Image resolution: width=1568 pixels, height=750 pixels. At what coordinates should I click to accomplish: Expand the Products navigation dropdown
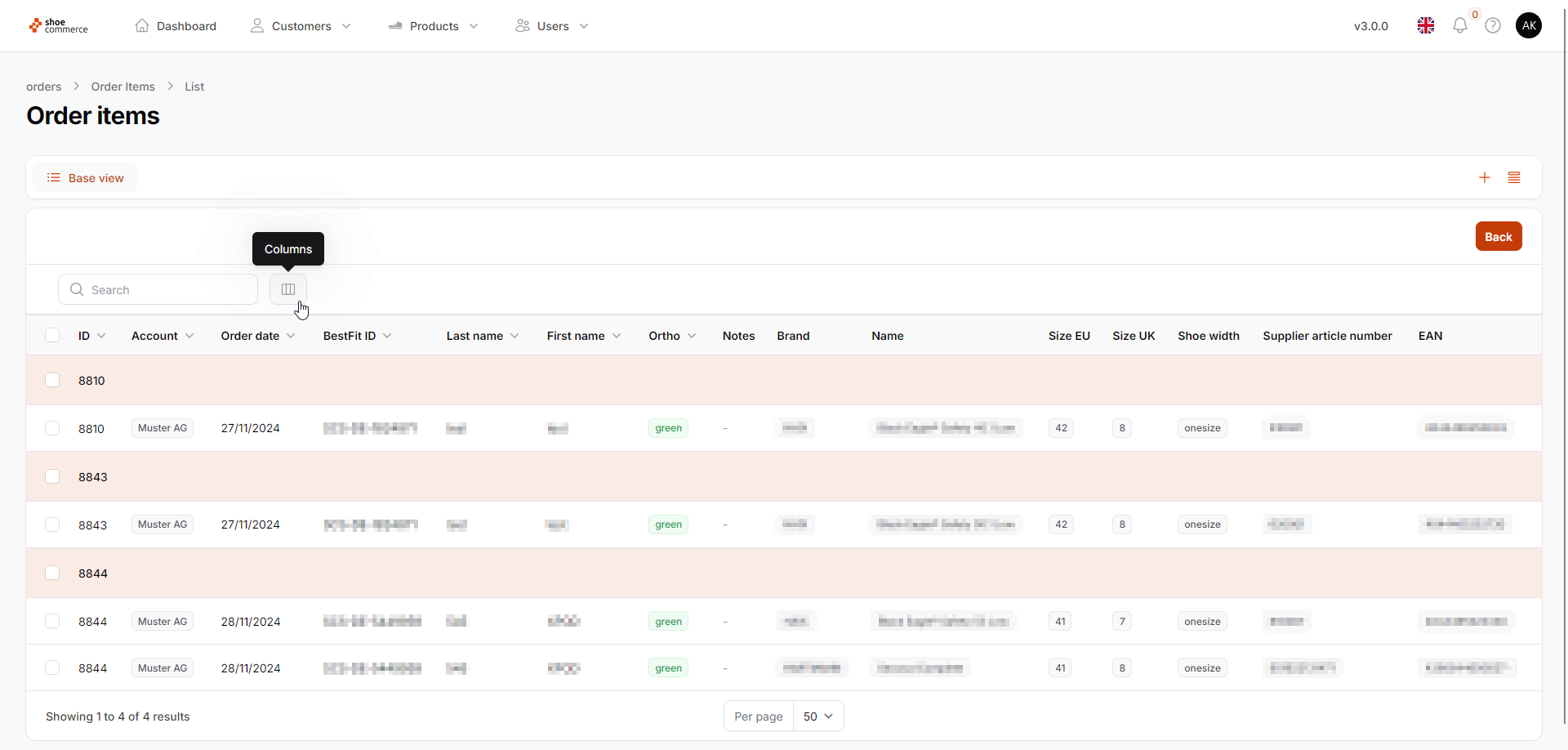[x=434, y=26]
